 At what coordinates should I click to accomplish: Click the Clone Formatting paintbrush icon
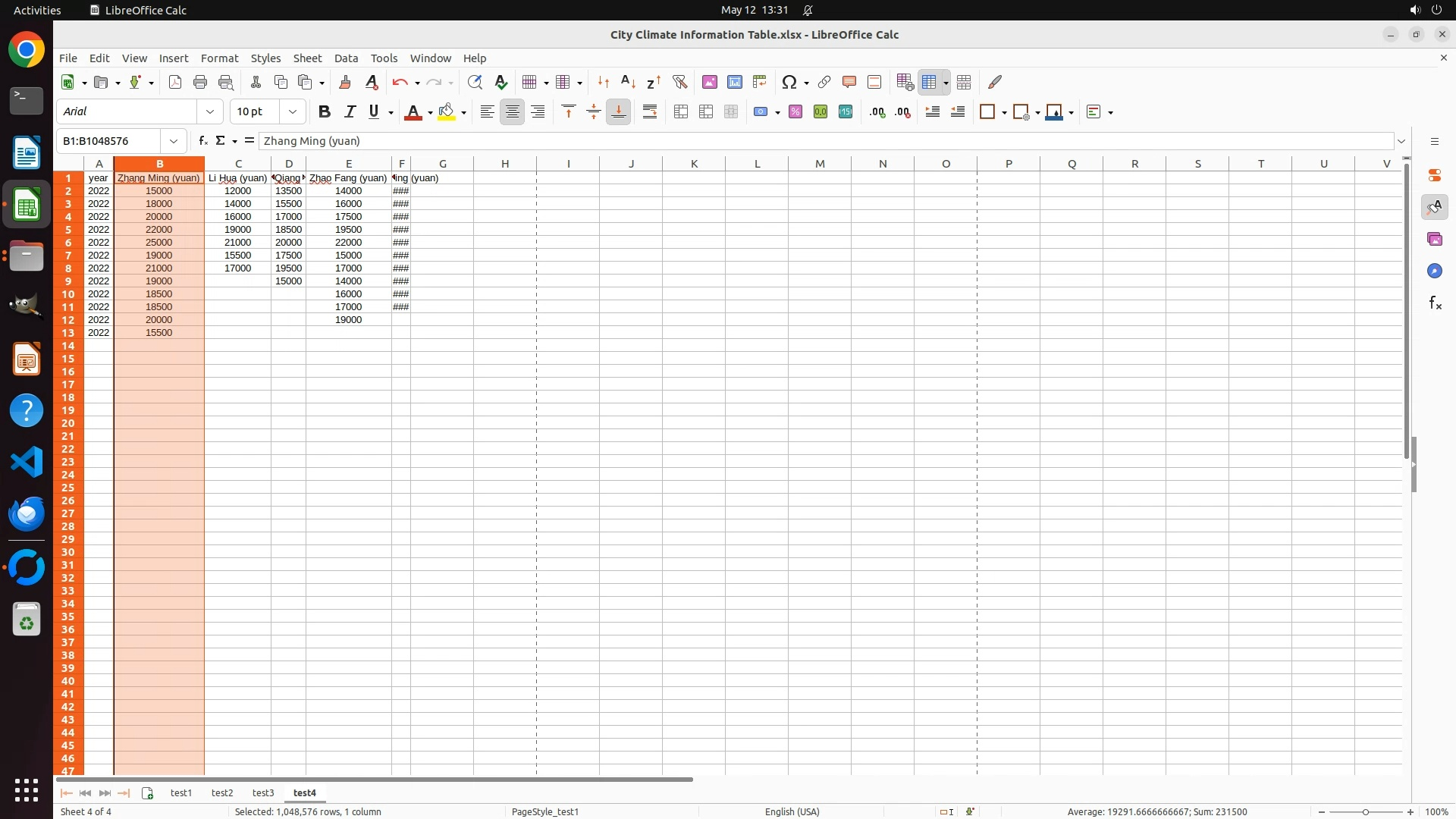(345, 82)
